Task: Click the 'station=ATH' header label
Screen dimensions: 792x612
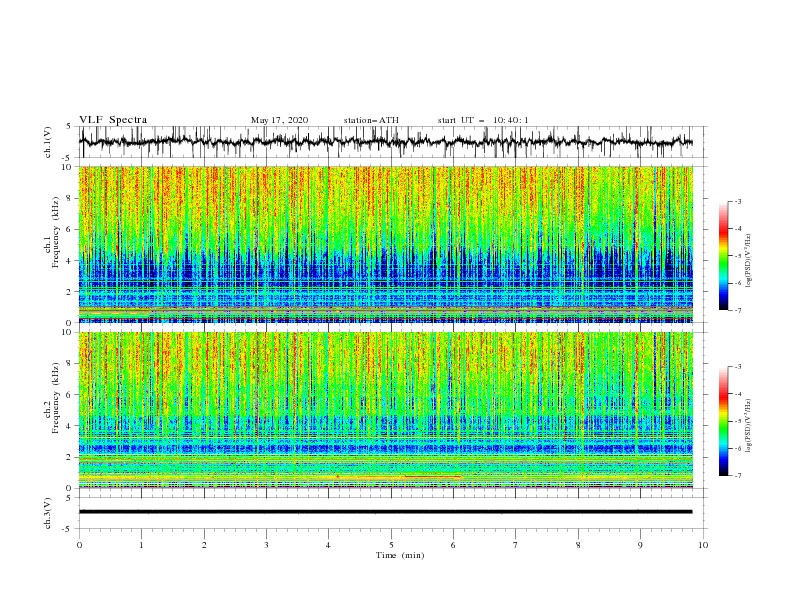Action: click(x=371, y=120)
